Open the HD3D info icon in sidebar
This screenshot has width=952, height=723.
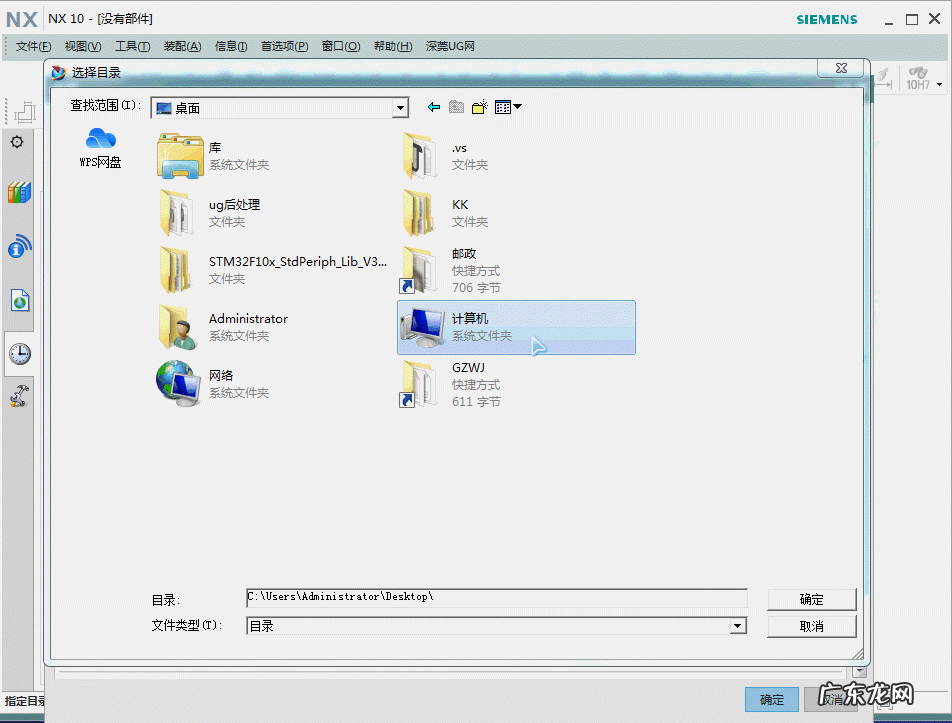(19, 247)
